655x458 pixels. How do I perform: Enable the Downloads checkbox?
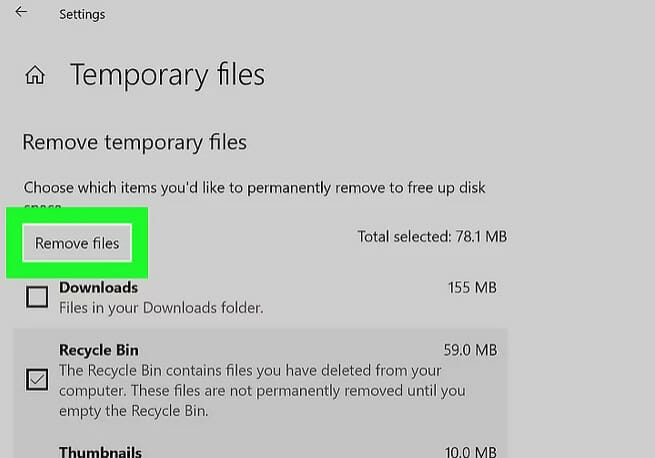(37, 297)
